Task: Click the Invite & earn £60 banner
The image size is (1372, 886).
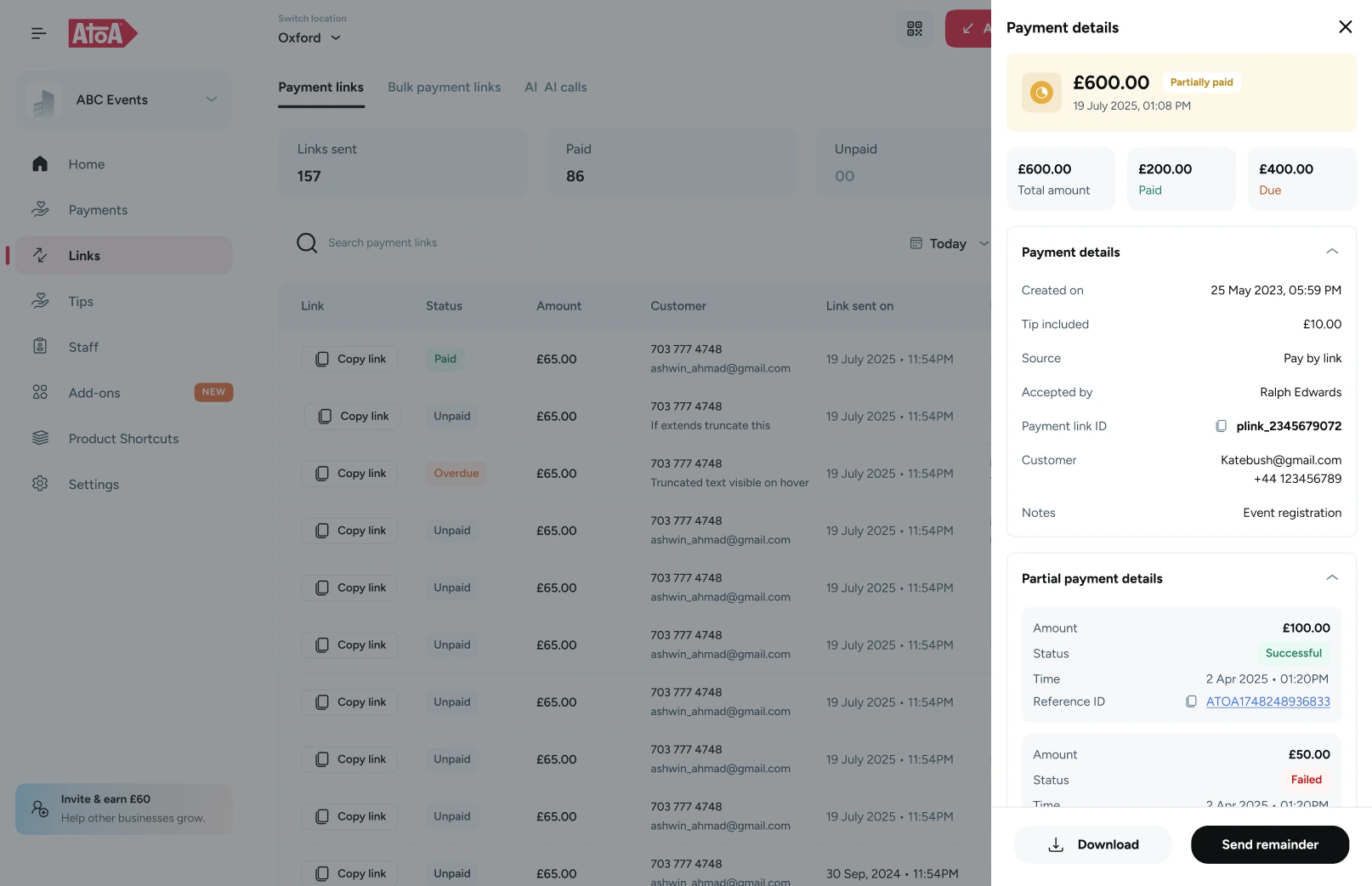Action: (124, 809)
